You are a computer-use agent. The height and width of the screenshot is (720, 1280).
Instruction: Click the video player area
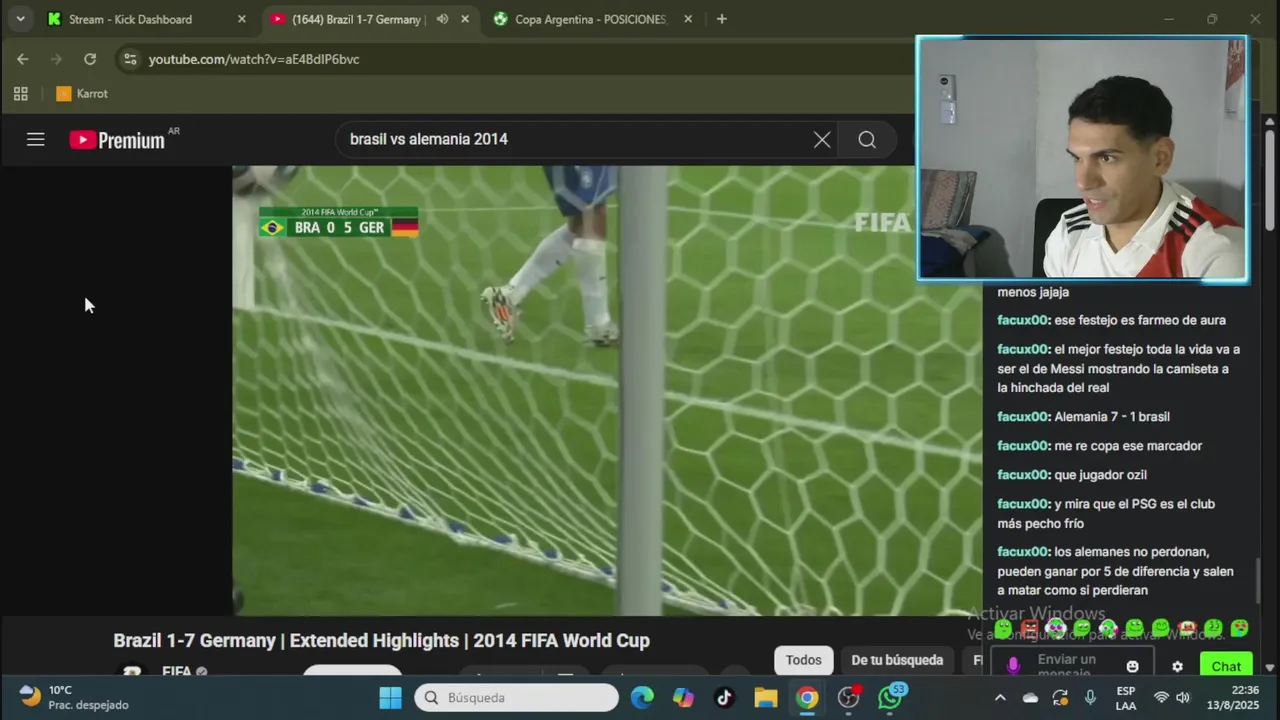tap(607, 390)
